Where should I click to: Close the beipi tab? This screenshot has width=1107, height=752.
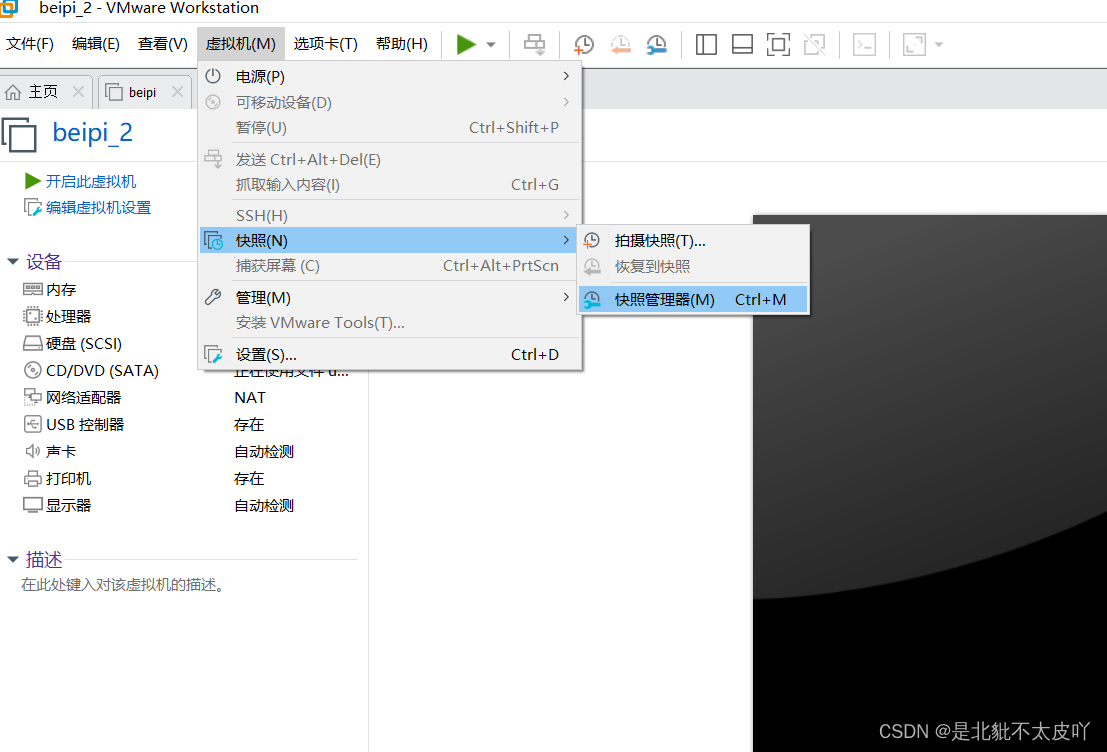pyautogui.click(x=177, y=92)
